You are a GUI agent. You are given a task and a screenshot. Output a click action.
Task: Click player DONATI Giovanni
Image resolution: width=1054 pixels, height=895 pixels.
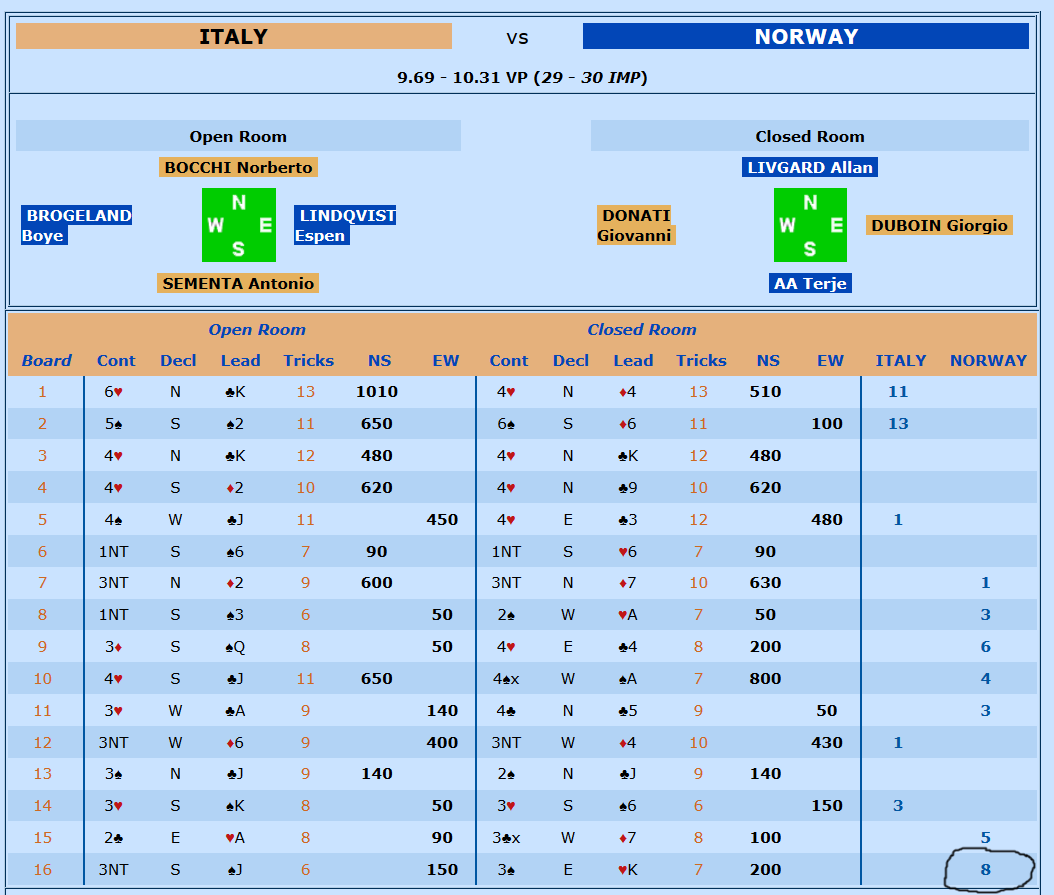(x=635, y=225)
